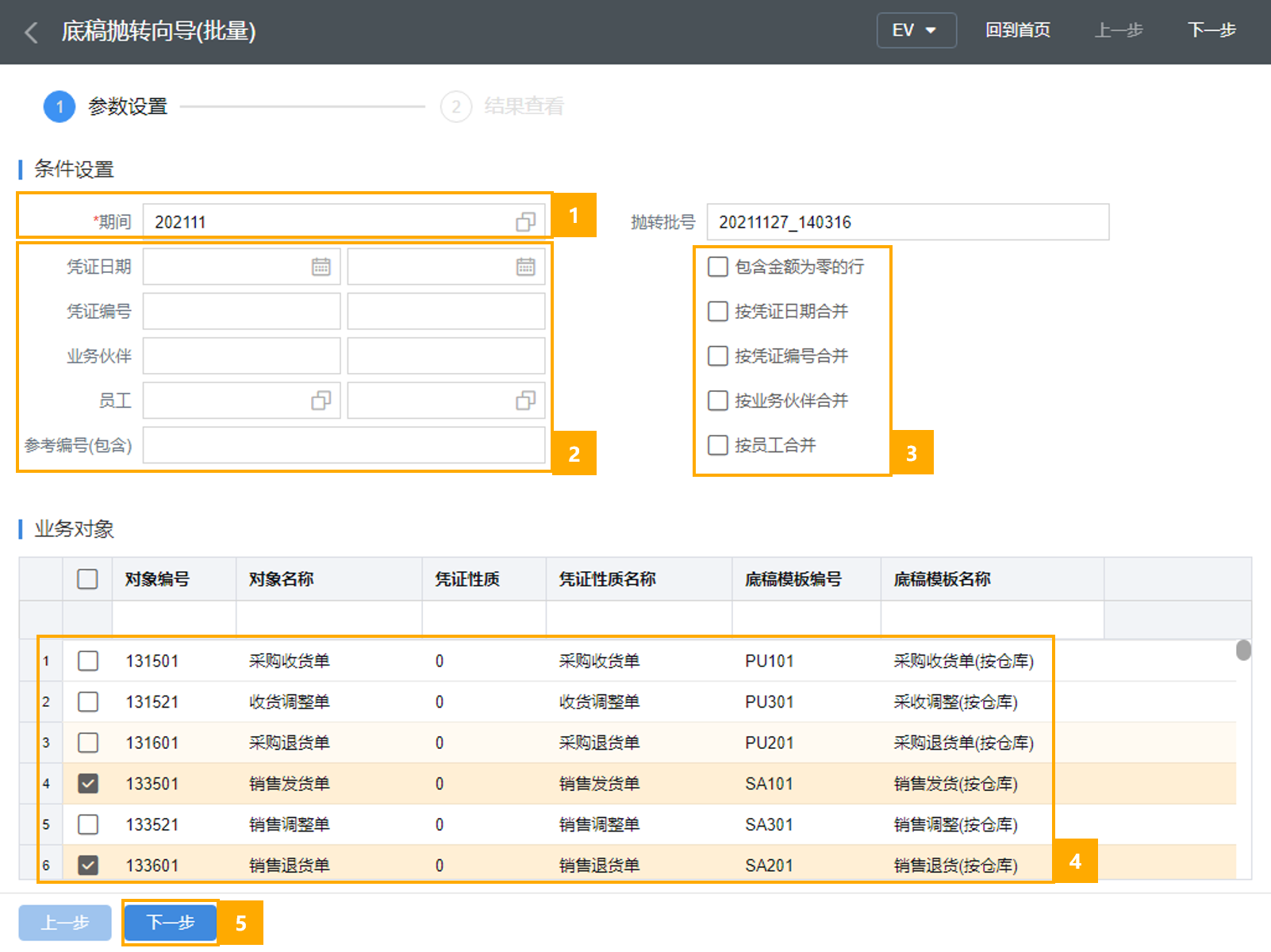Image resolution: width=1271 pixels, height=952 pixels.
Task: Click table vertical scrollbar thumb
Action: pyautogui.click(x=1243, y=650)
